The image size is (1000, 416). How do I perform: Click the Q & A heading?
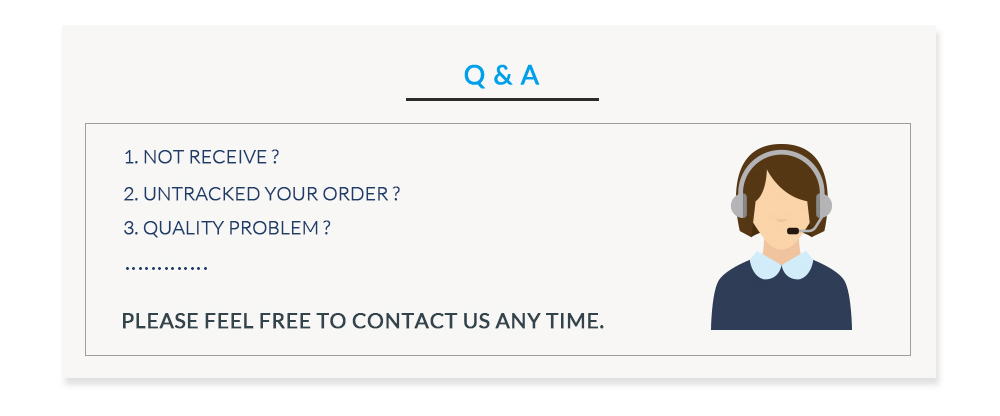click(502, 75)
